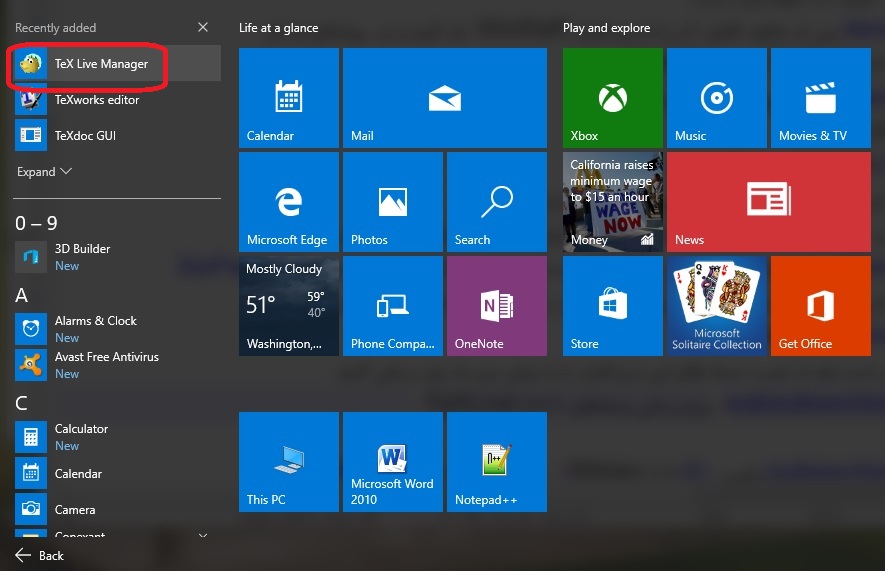Go Back from the all apps list
885x571 pixels.
tap(40, 555)
